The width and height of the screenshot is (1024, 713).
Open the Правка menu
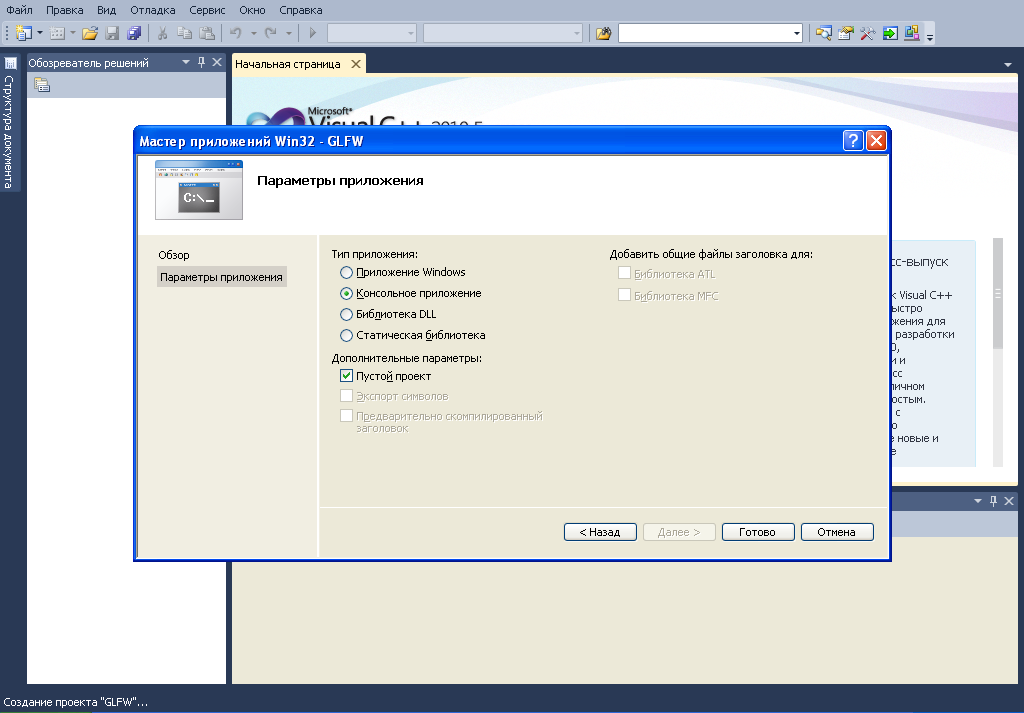click(x=65, y=10)
